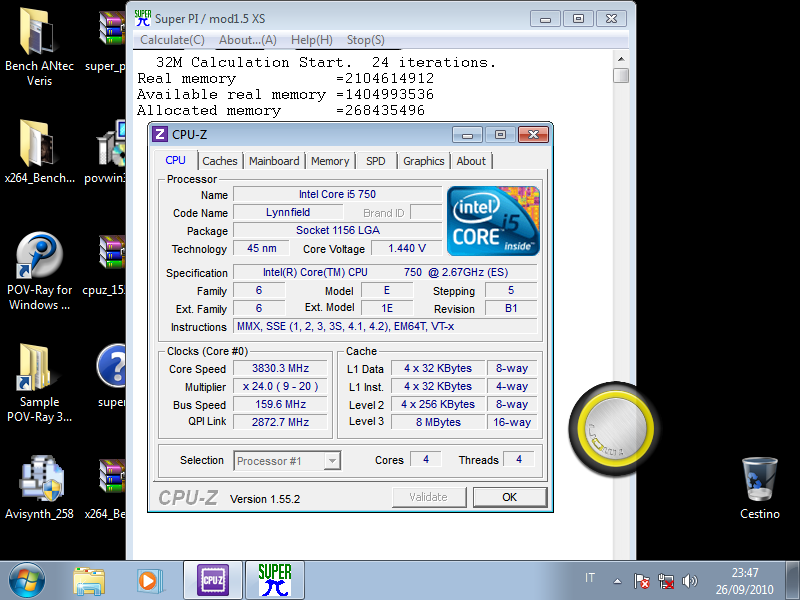Click the volume speaker tray icon
This screenshot has width=800, height=600.
[x=689, y=581]
